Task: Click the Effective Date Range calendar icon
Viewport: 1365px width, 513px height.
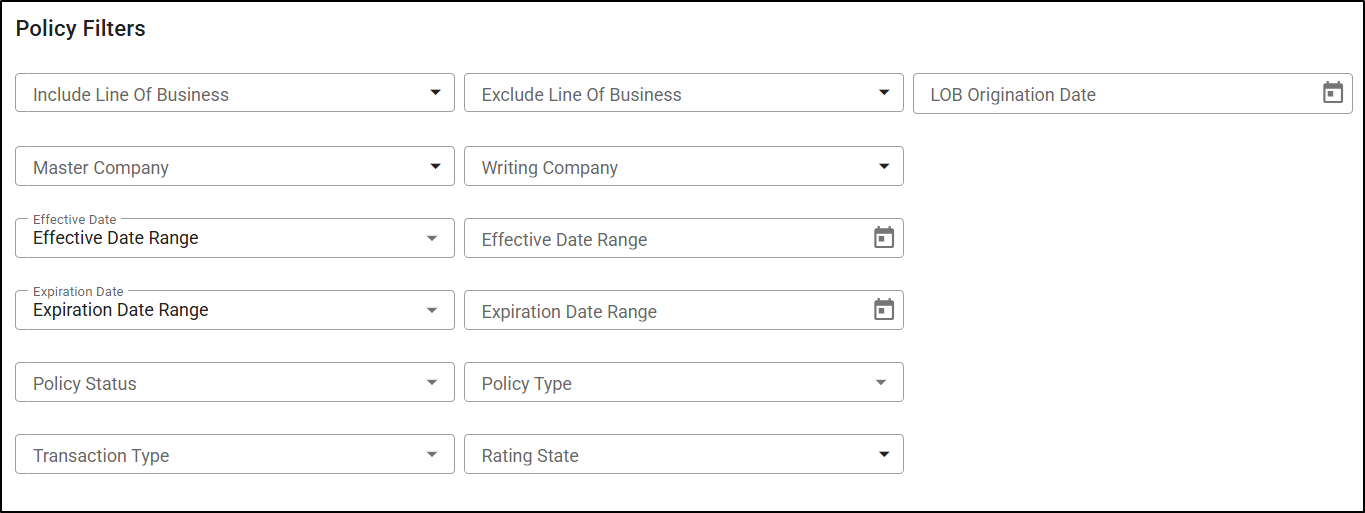Action: (x=884, y=238)
